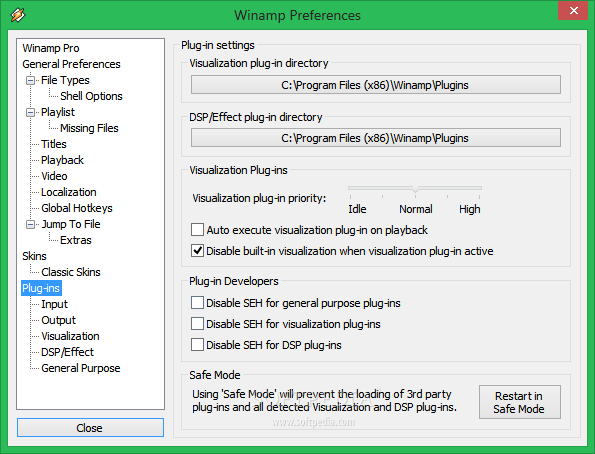595x454 pixels.
Task: Open the Extras preferences page
Action: click(x=76, y=240)
